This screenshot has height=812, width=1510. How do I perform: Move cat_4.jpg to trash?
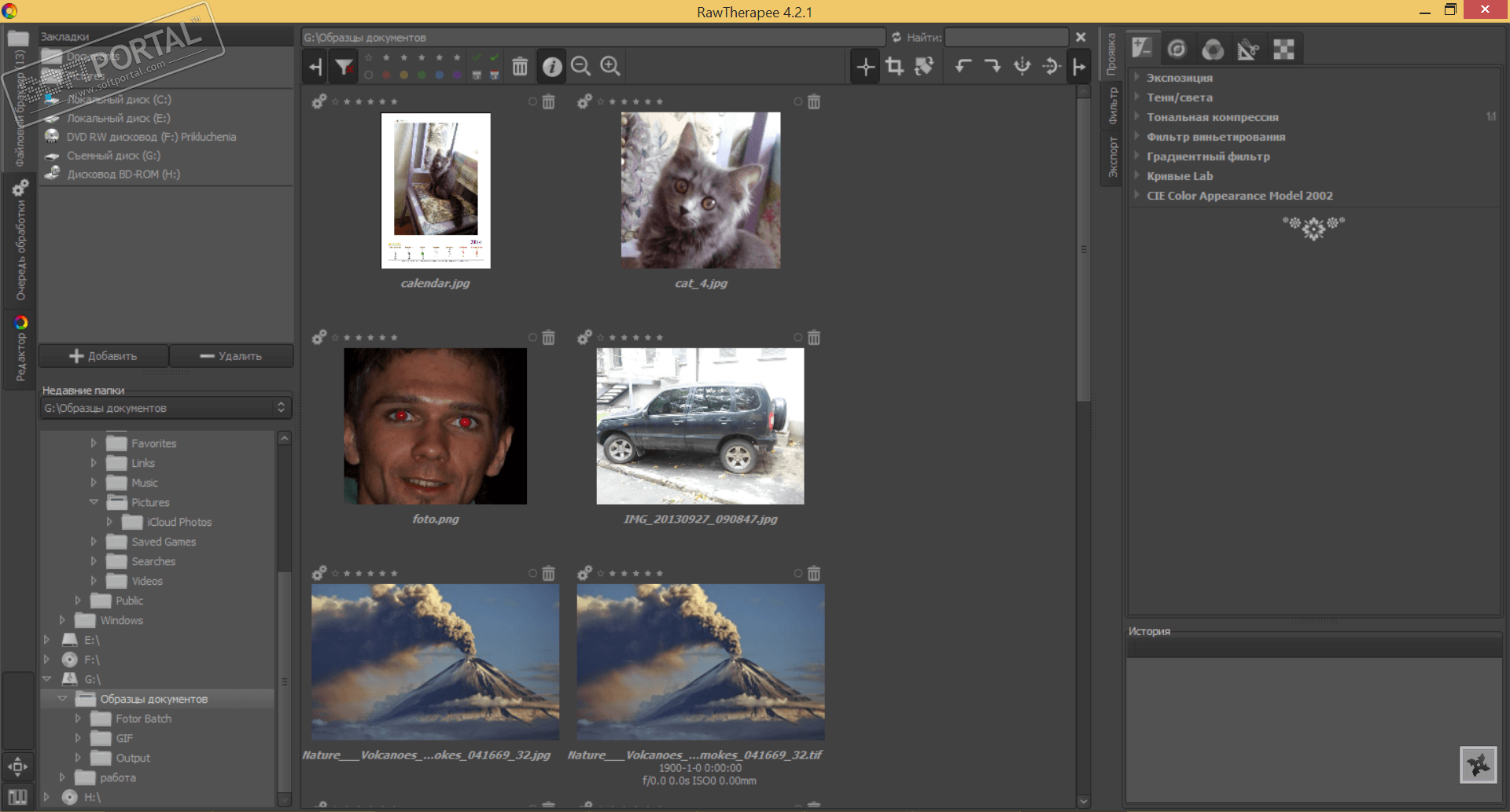click(814, 101)
